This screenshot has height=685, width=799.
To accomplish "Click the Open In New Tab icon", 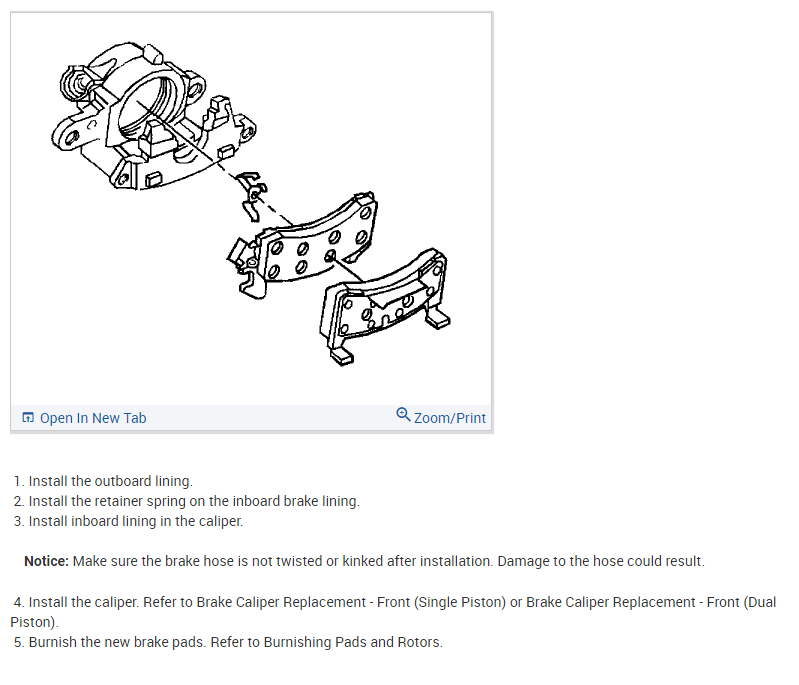I will point(28,418).
